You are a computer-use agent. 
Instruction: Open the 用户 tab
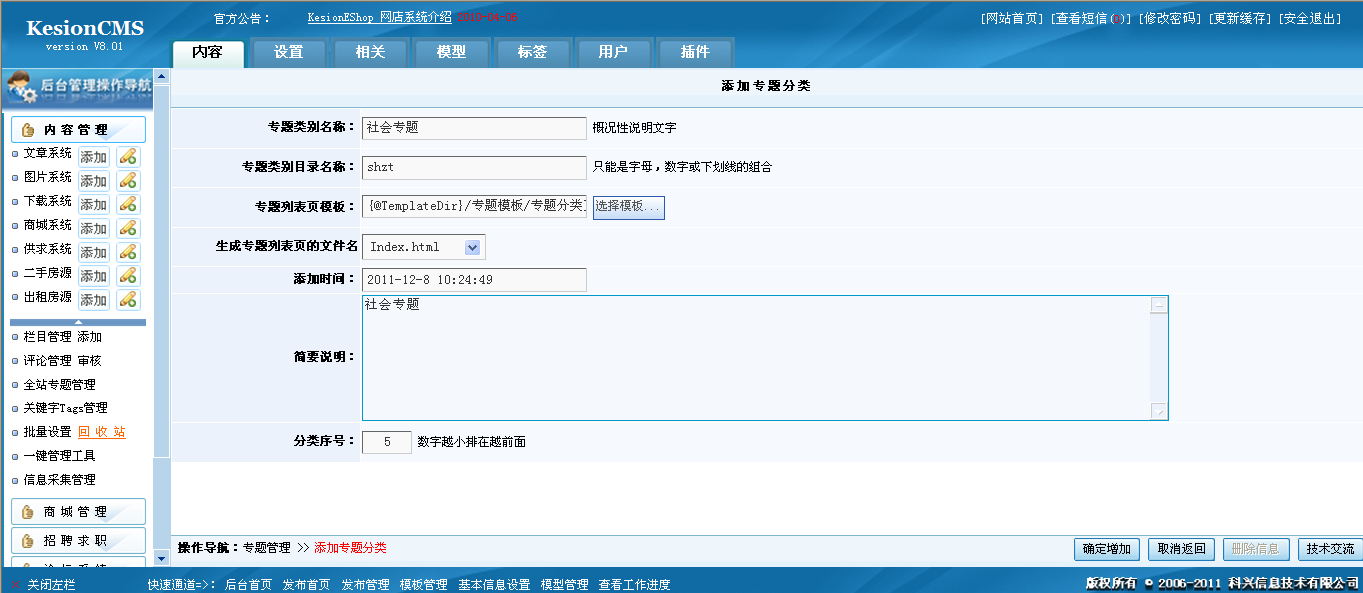pyautogui.click(x=613, y=52)
